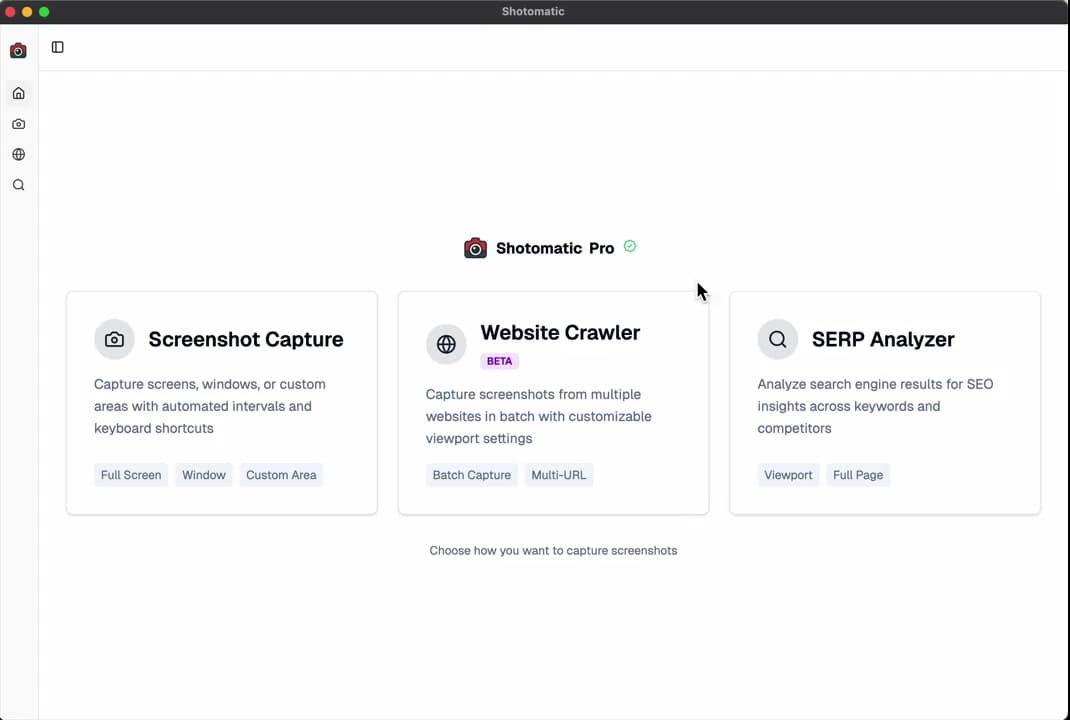Open Website Crawler via sidebar globe icon

[18, 154]
